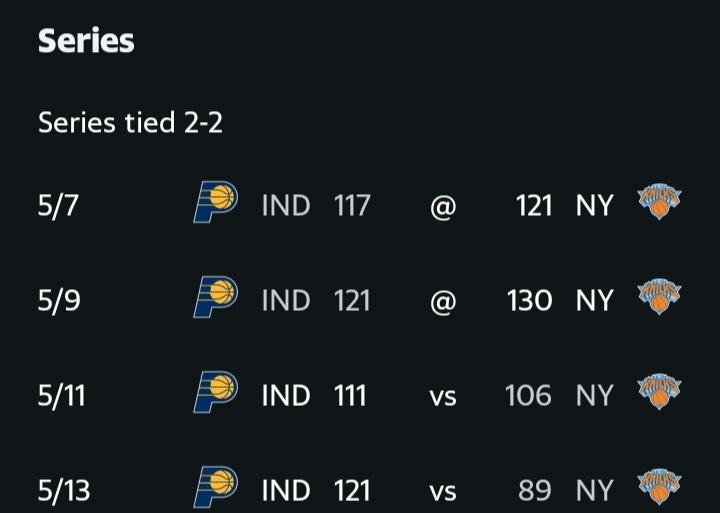Select the Knicks logo in 5/9 row
The width and height of the screenshot is (720, 513).
tap(659, 297)
